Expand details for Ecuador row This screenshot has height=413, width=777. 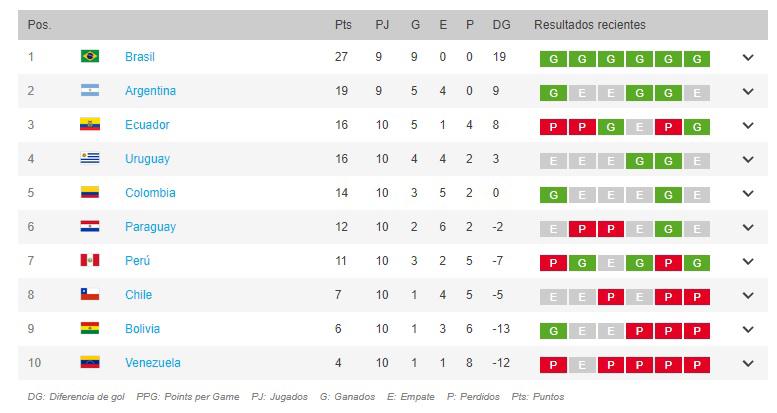[748, 126]
